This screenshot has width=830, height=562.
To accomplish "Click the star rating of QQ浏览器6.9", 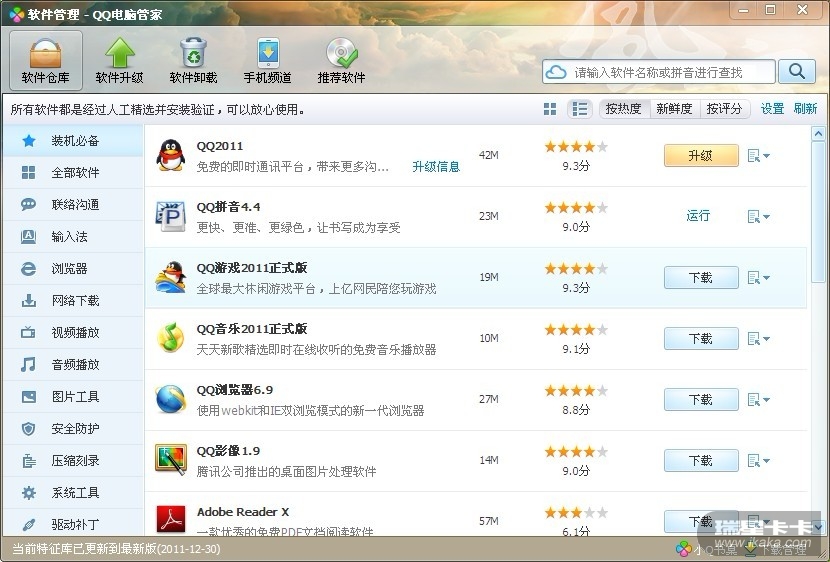I will click(x=576, y=391).
